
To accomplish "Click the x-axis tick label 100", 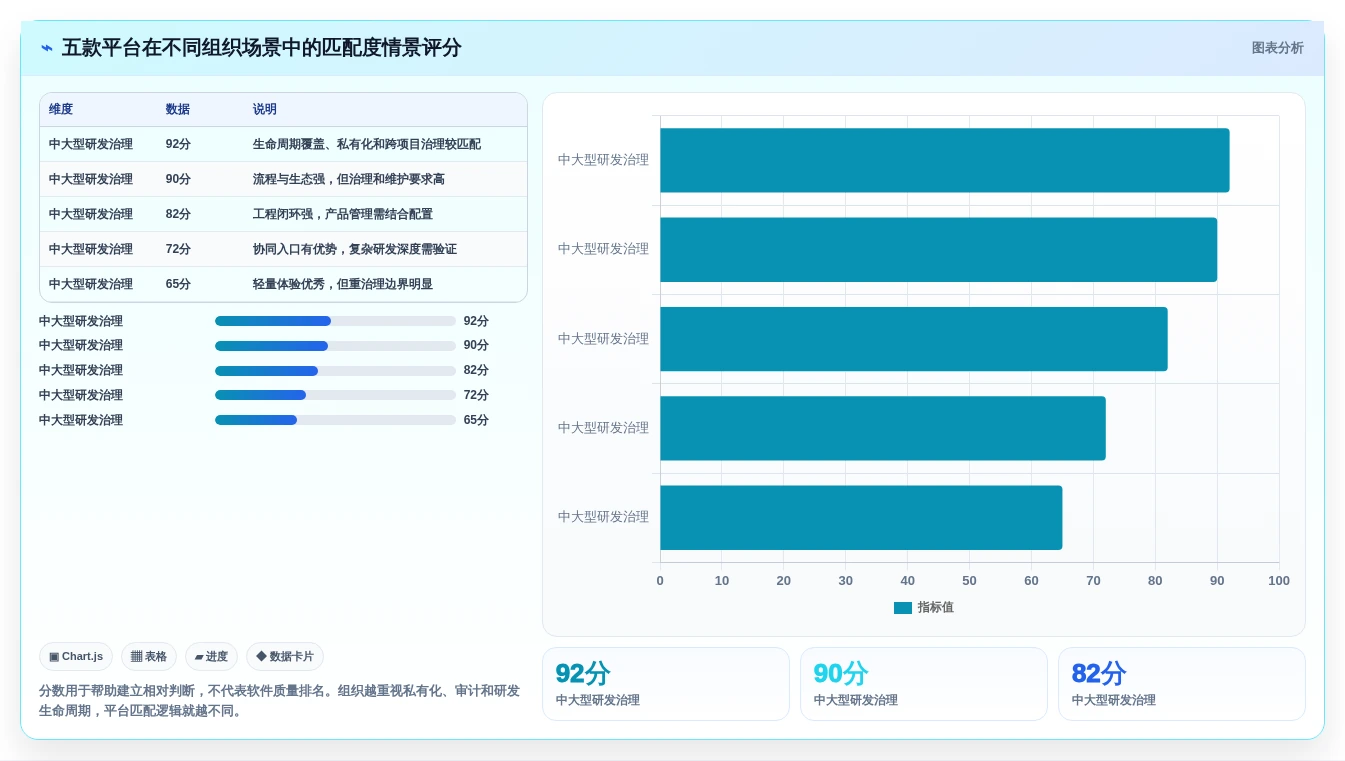I will coord(1279,580).
